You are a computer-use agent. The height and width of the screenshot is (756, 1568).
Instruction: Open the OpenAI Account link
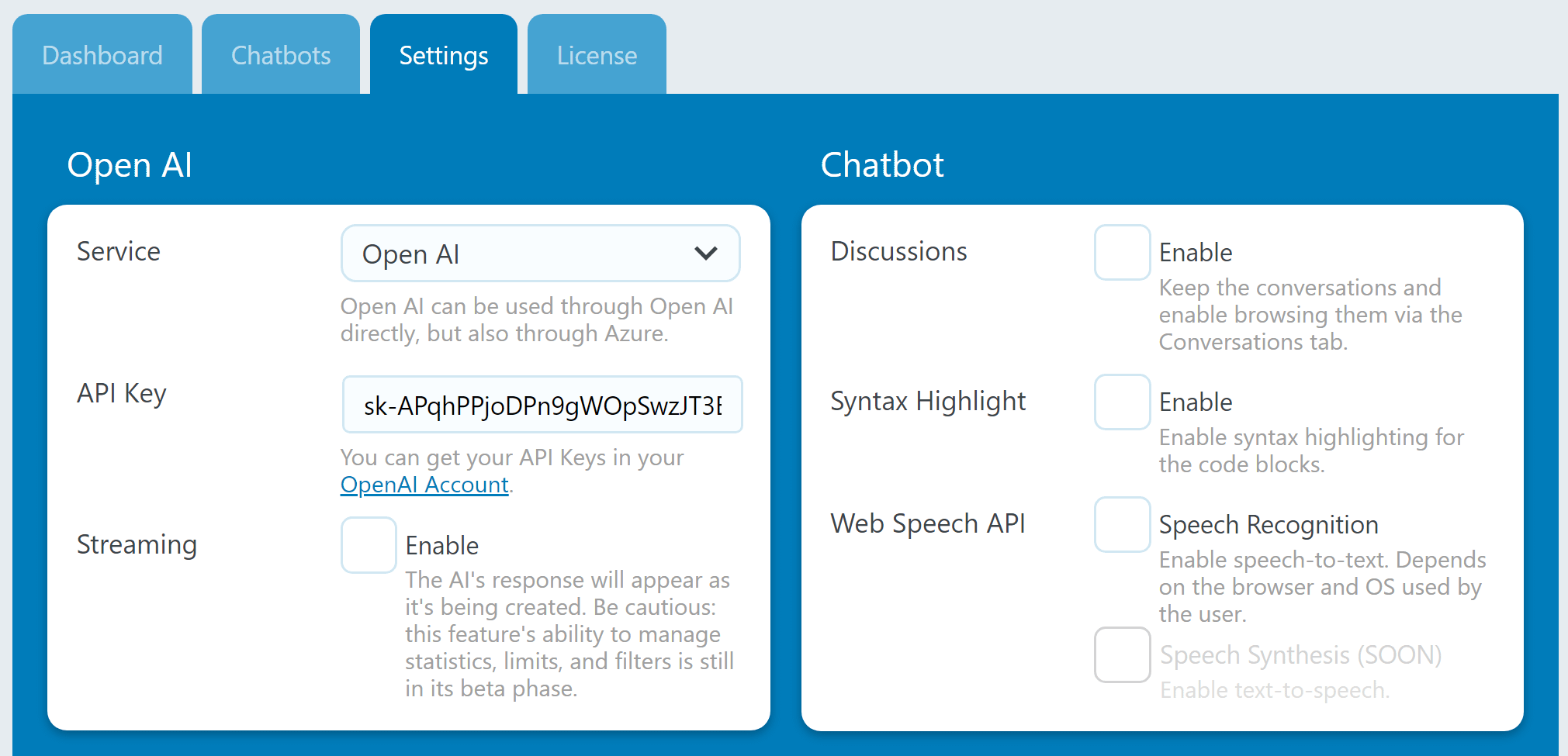tap(424, 484)
